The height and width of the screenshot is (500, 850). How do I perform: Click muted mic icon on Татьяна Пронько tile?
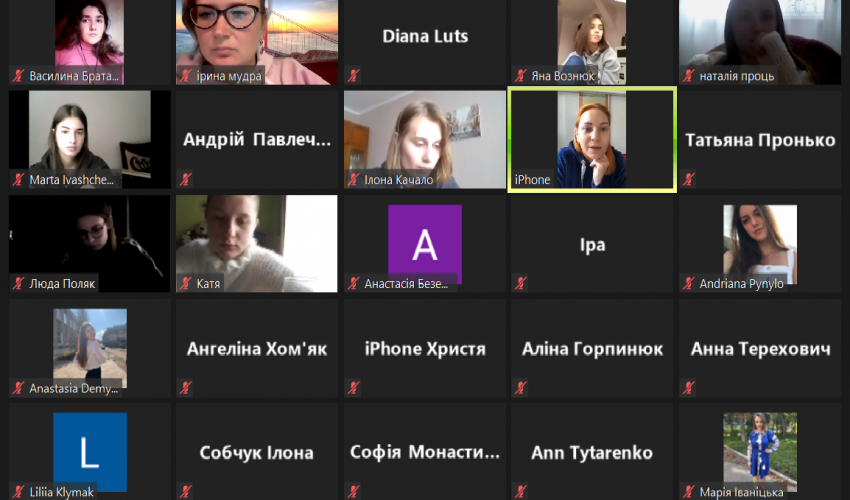pyautogui.click(x=688, y=180)
